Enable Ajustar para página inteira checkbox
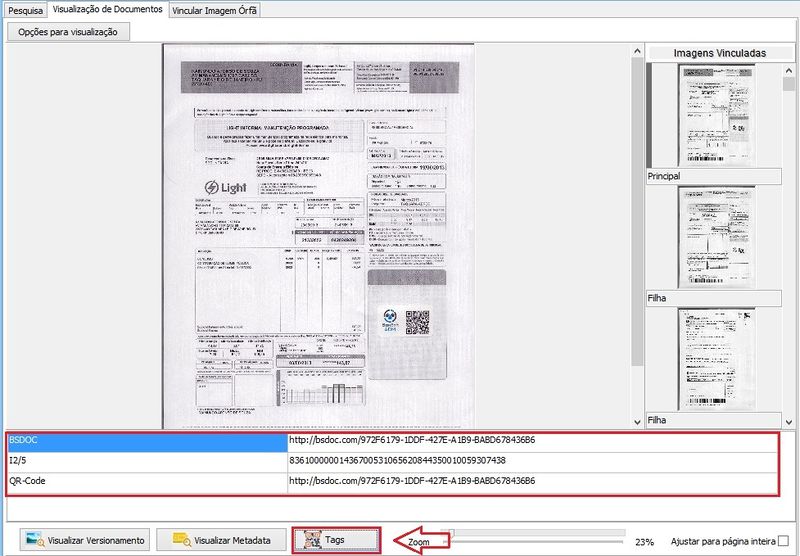800x556 pixels. [783, 540]
